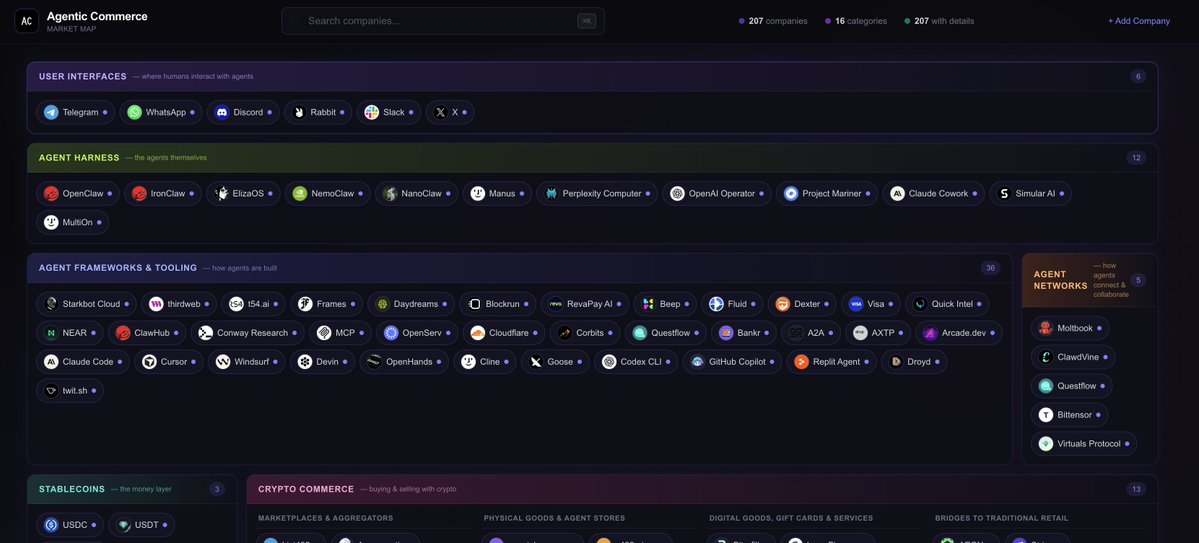Open the Virtuals Protocol chip
This screenshot has width=1199, height=543.
click(x=1084, y=444)
